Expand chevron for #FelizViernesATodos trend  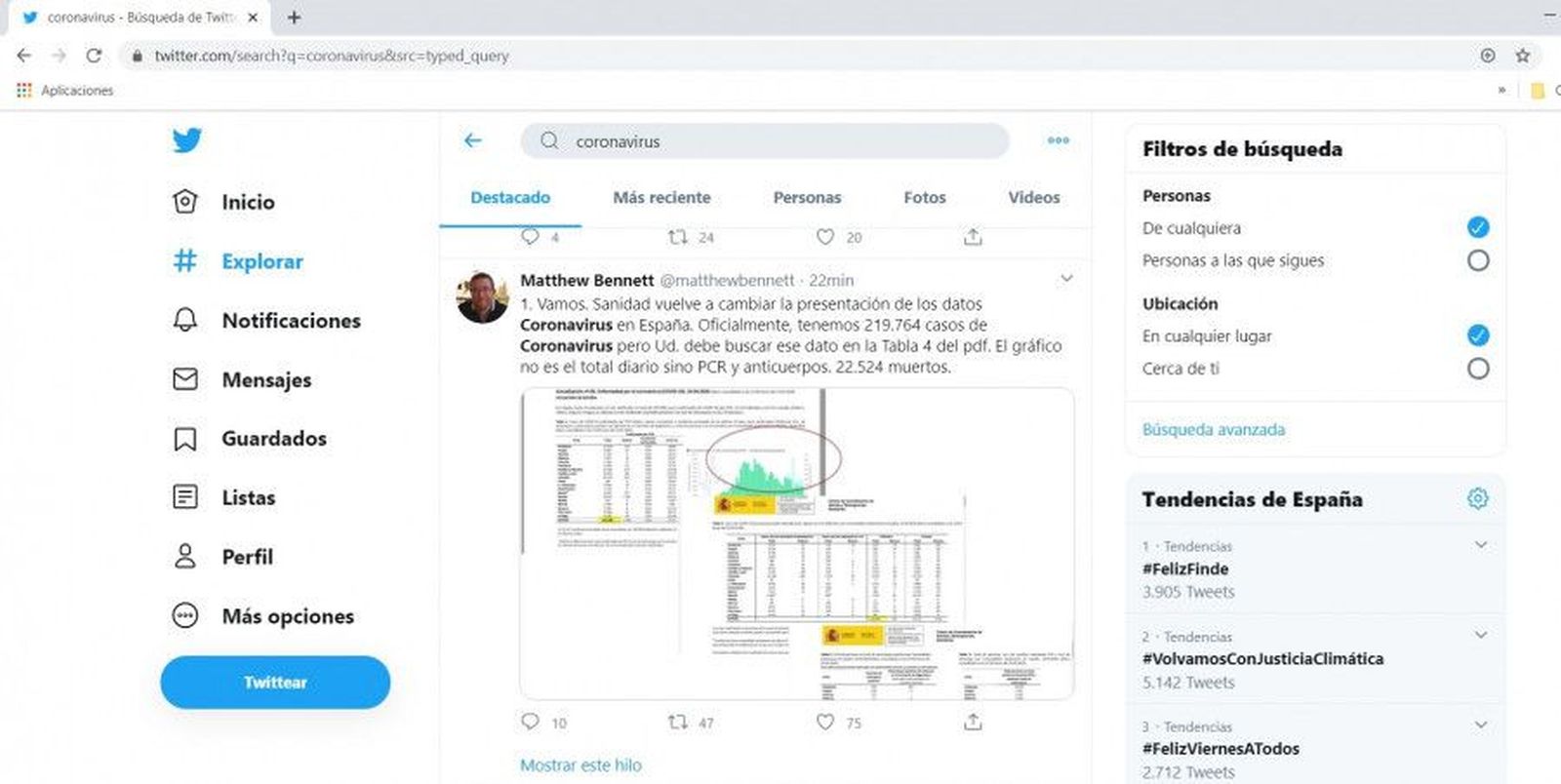1481,725
